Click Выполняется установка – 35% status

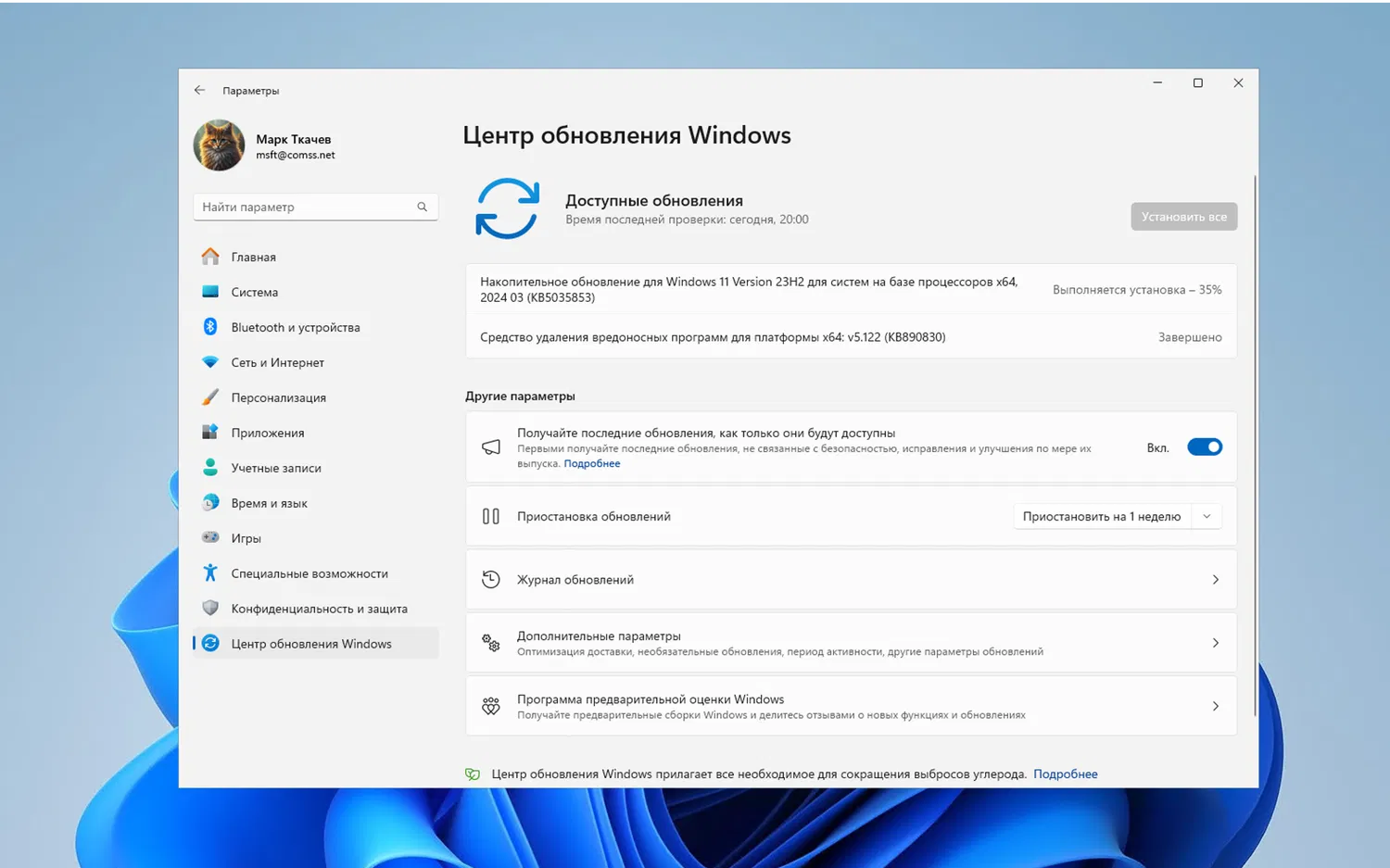coord(1137,290)
